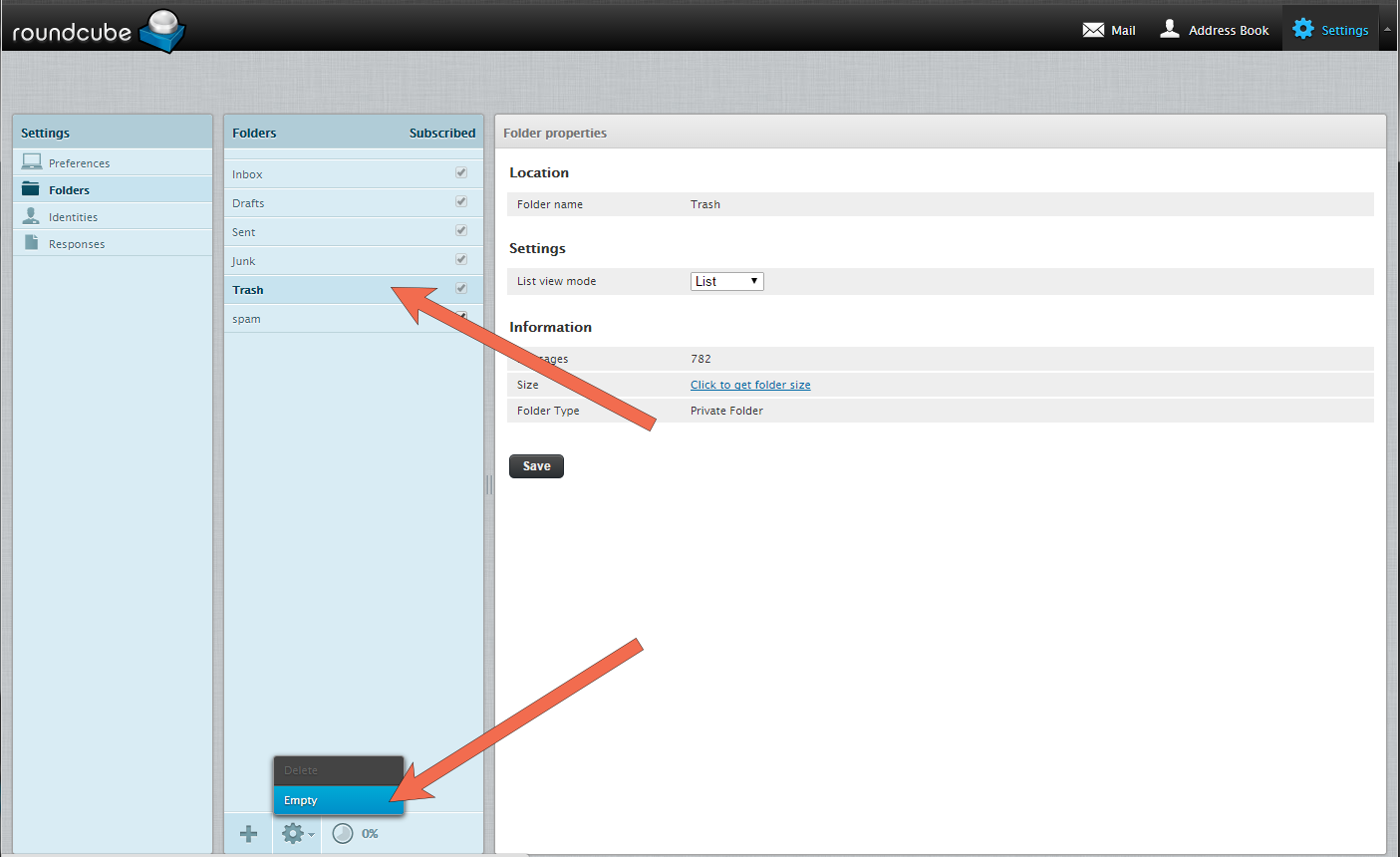Open Mail from the top navigation
Image resolution: width=1400 pixels, height=857 pixels.
1108,29
